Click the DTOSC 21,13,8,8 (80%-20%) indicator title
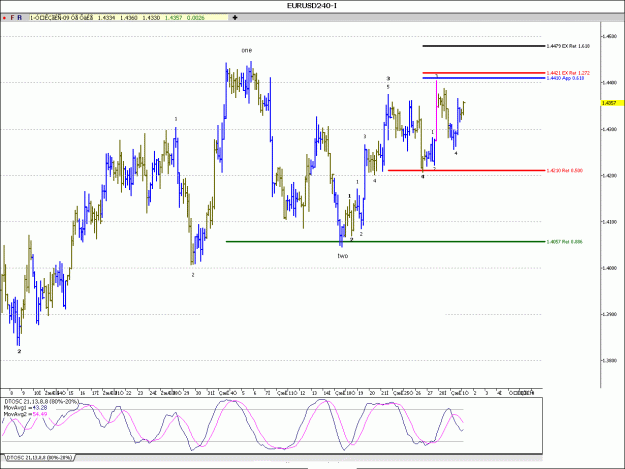This screenshot has height=469, width=625. tap(41, 401)
